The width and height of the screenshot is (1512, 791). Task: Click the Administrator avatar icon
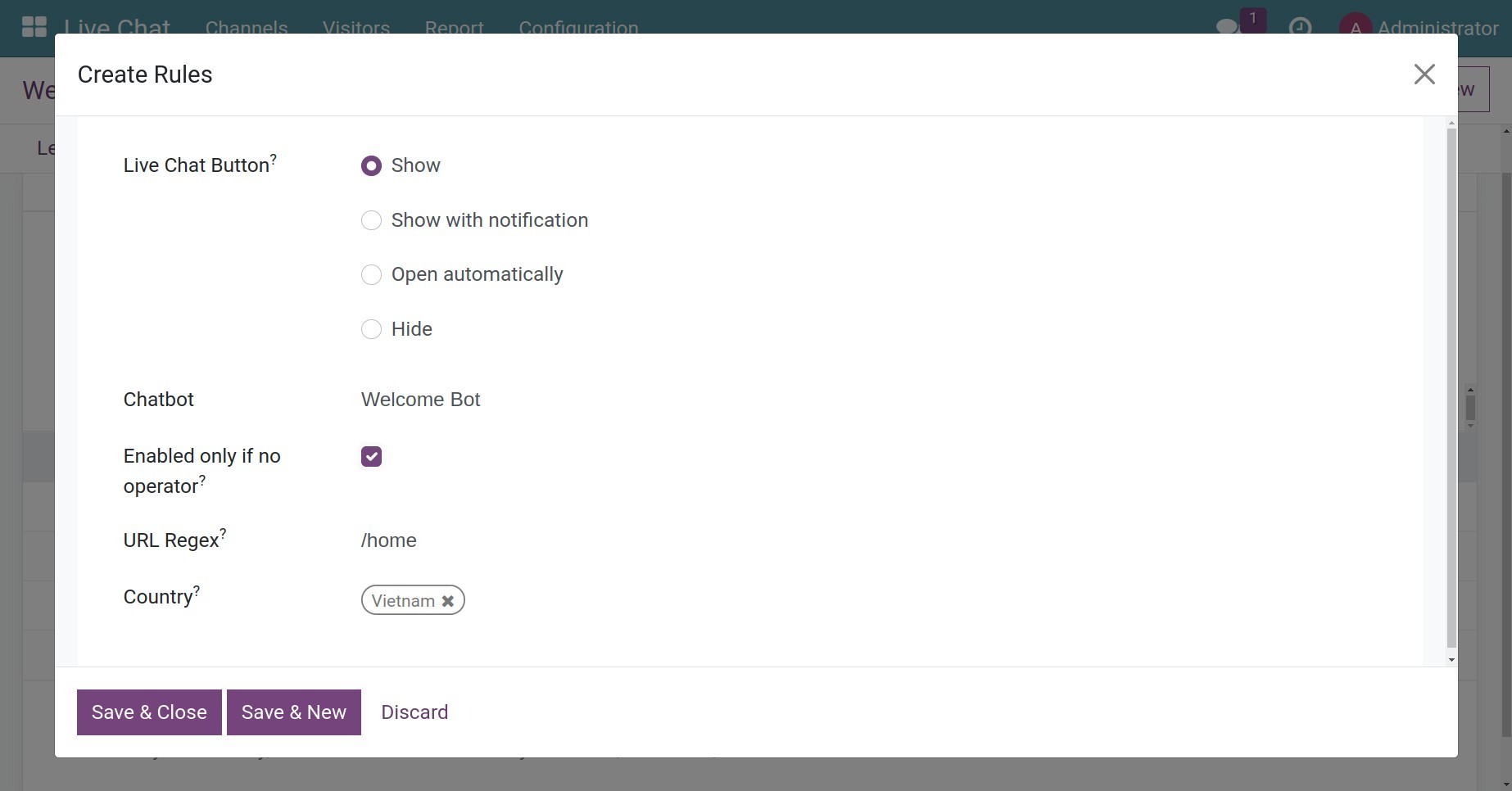1356,27
